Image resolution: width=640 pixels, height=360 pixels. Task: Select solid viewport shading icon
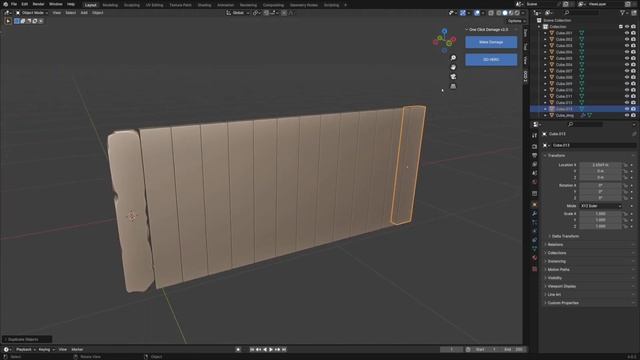[505, 13]
